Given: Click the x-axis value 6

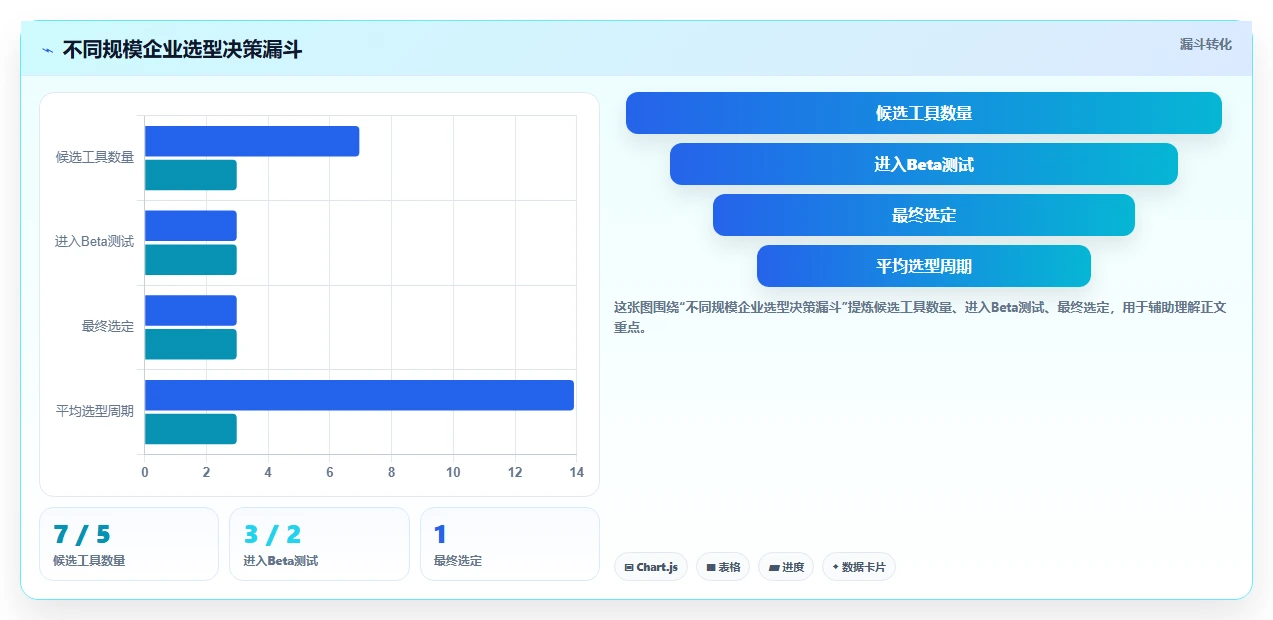Looking at the screenshot, I should [330, 472].
